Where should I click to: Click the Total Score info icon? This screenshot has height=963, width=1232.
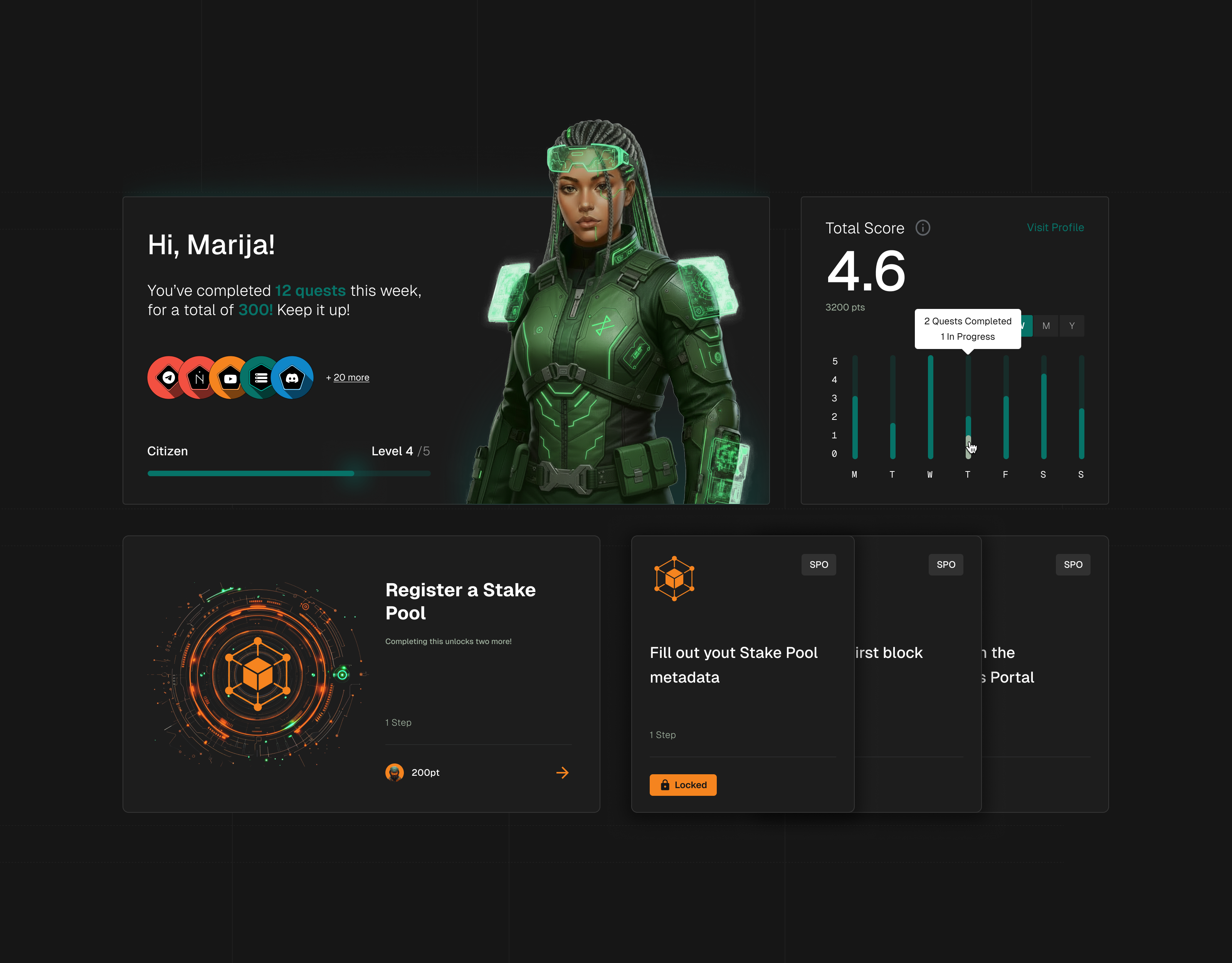(x=922, y=228)
